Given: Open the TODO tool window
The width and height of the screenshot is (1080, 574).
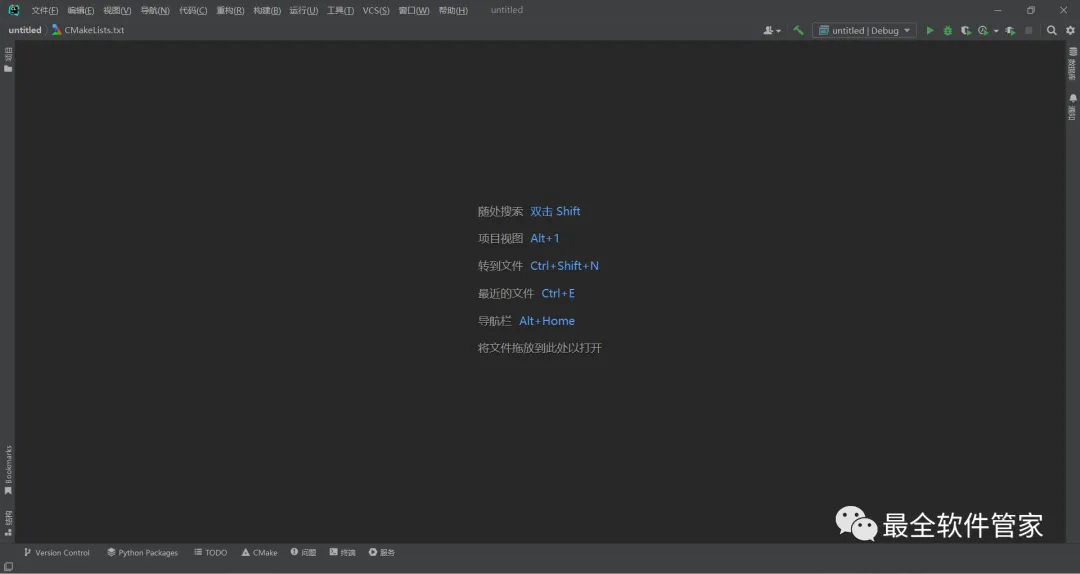Looking at the screenshot, I should coord(211,553).
